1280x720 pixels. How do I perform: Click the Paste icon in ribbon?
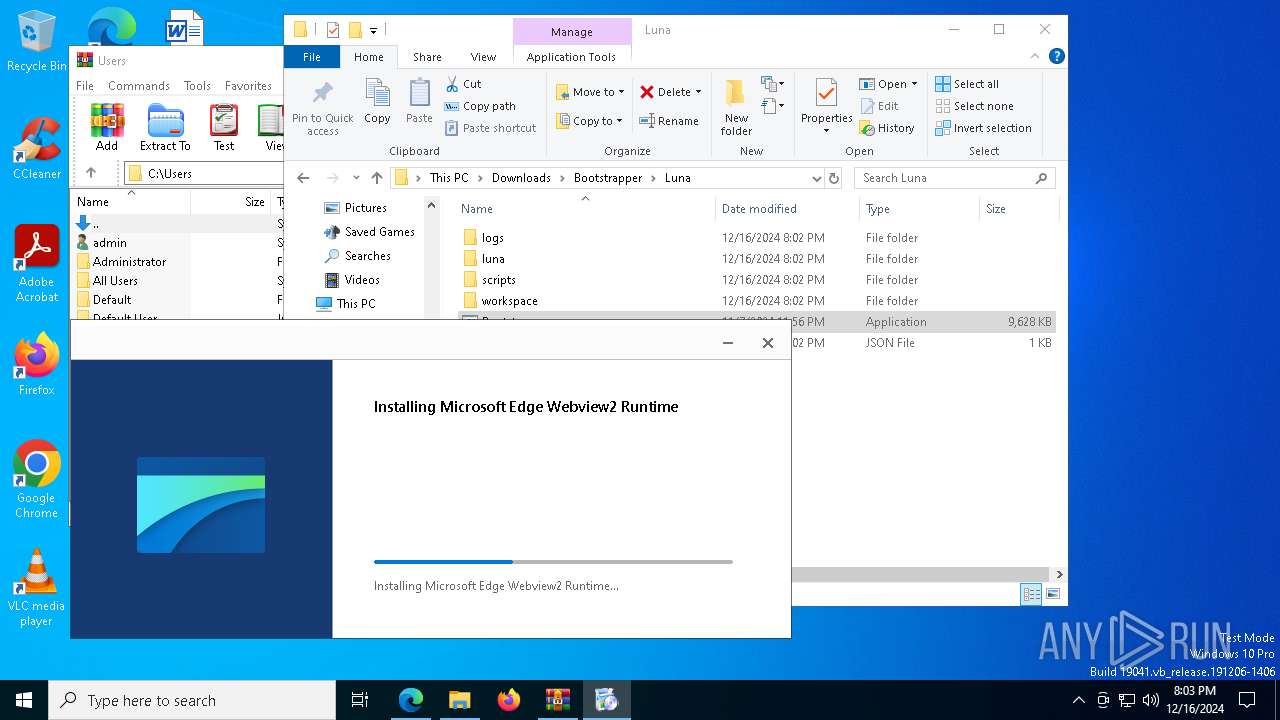click(x=419, y=102)
